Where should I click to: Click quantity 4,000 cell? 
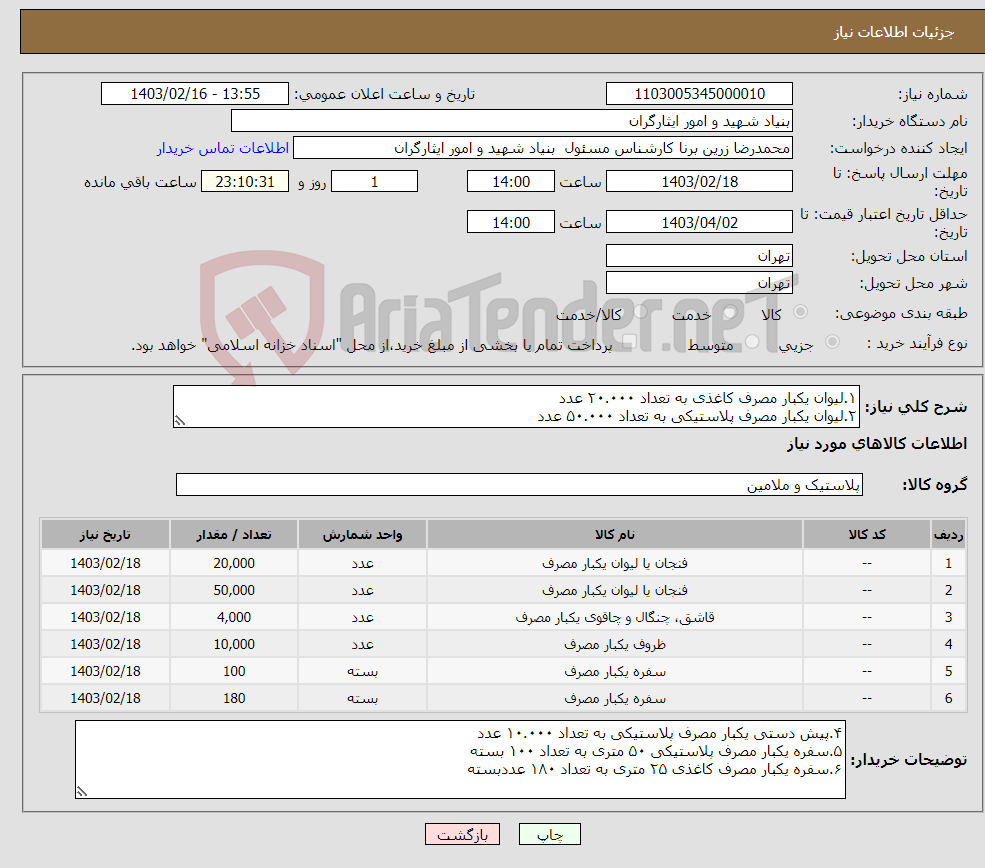coord(234,617)
